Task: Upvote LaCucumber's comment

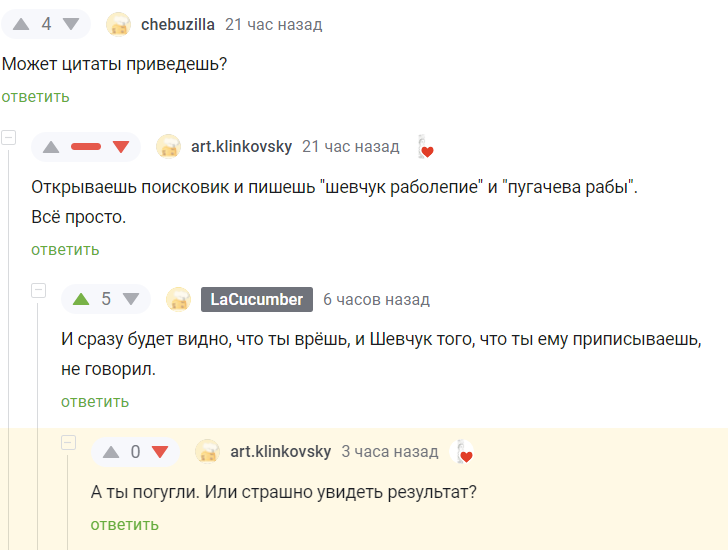Action: tap(82, 299)
